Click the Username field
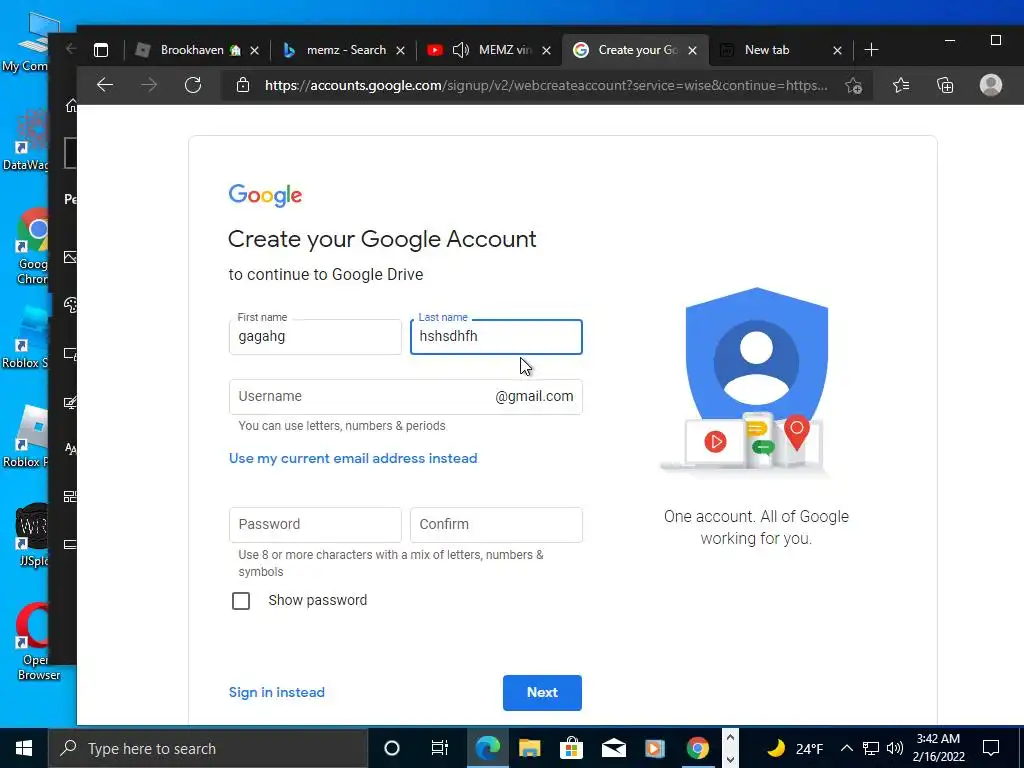 click(406, 396)
